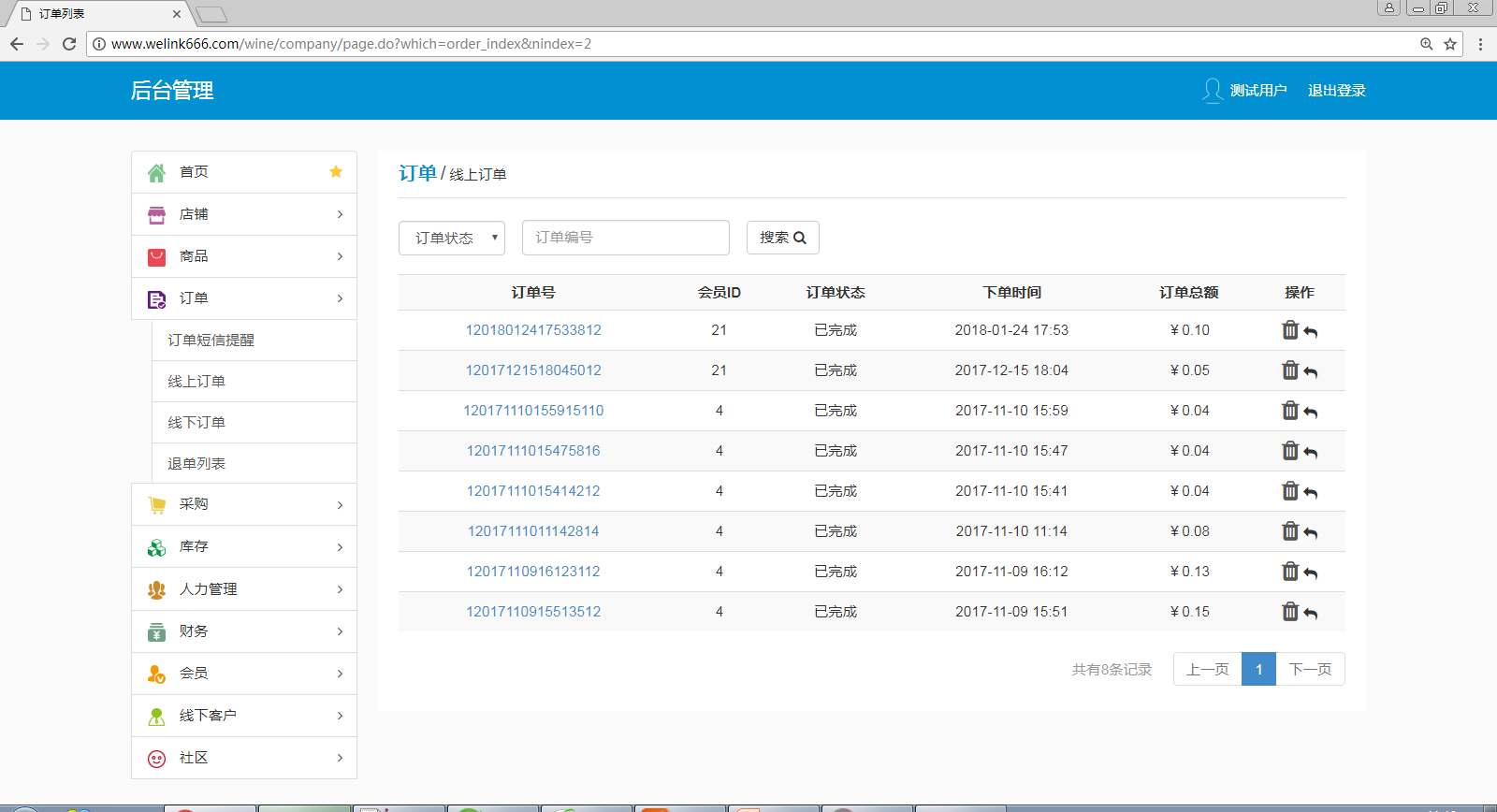Expand the 店铺 sidebar section
The image size is (1497, 812).
tap(340, 214)
